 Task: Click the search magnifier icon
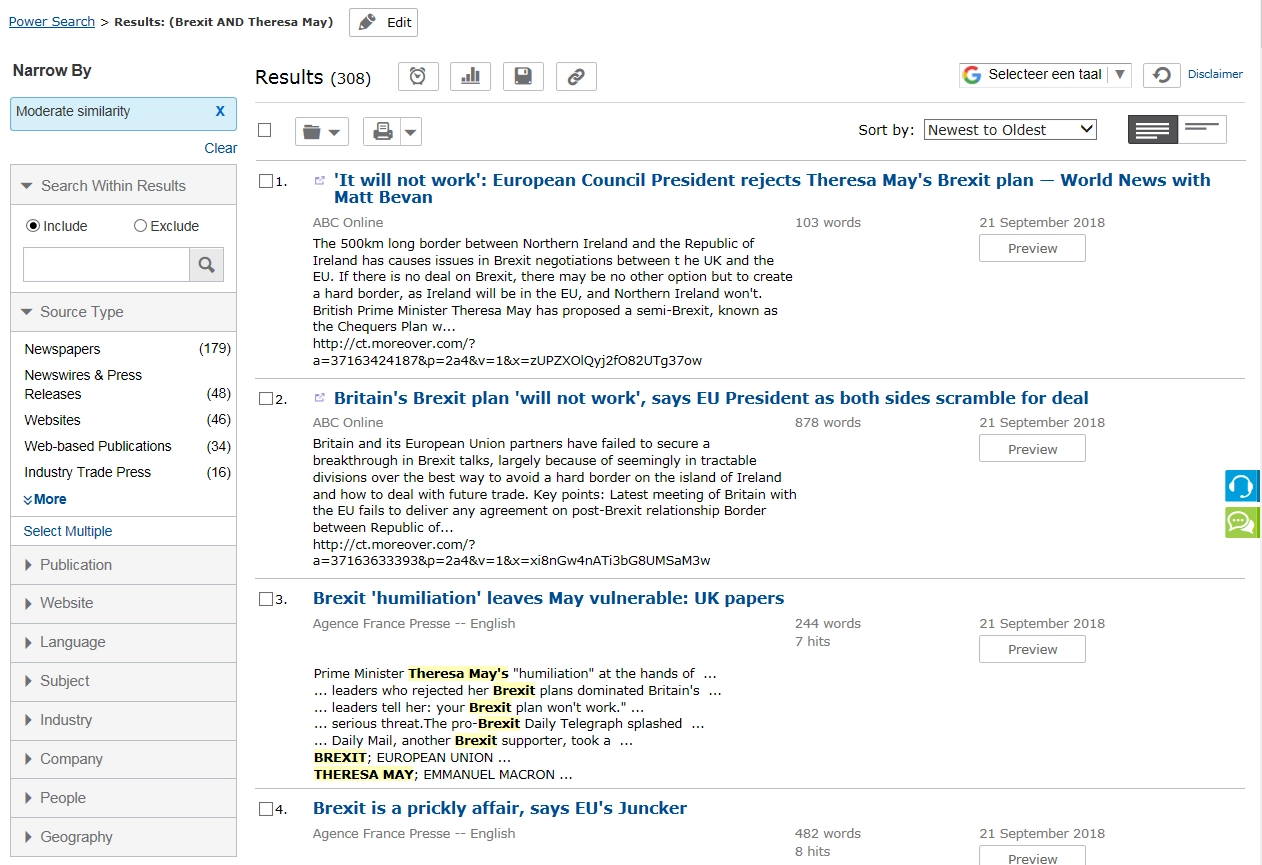(207, 265)
